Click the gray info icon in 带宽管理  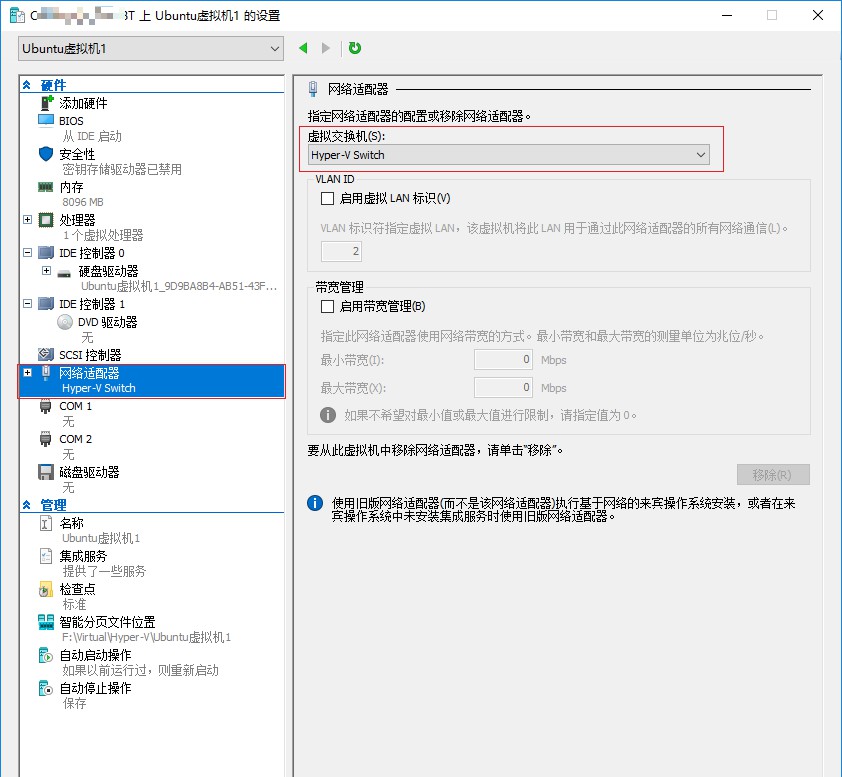click(328, 415)
